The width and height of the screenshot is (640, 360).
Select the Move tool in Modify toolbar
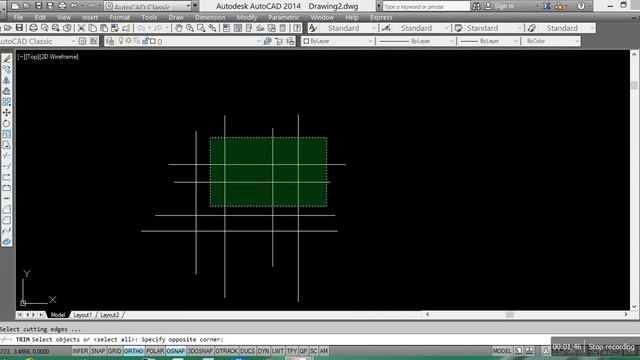tap(7, 113)
